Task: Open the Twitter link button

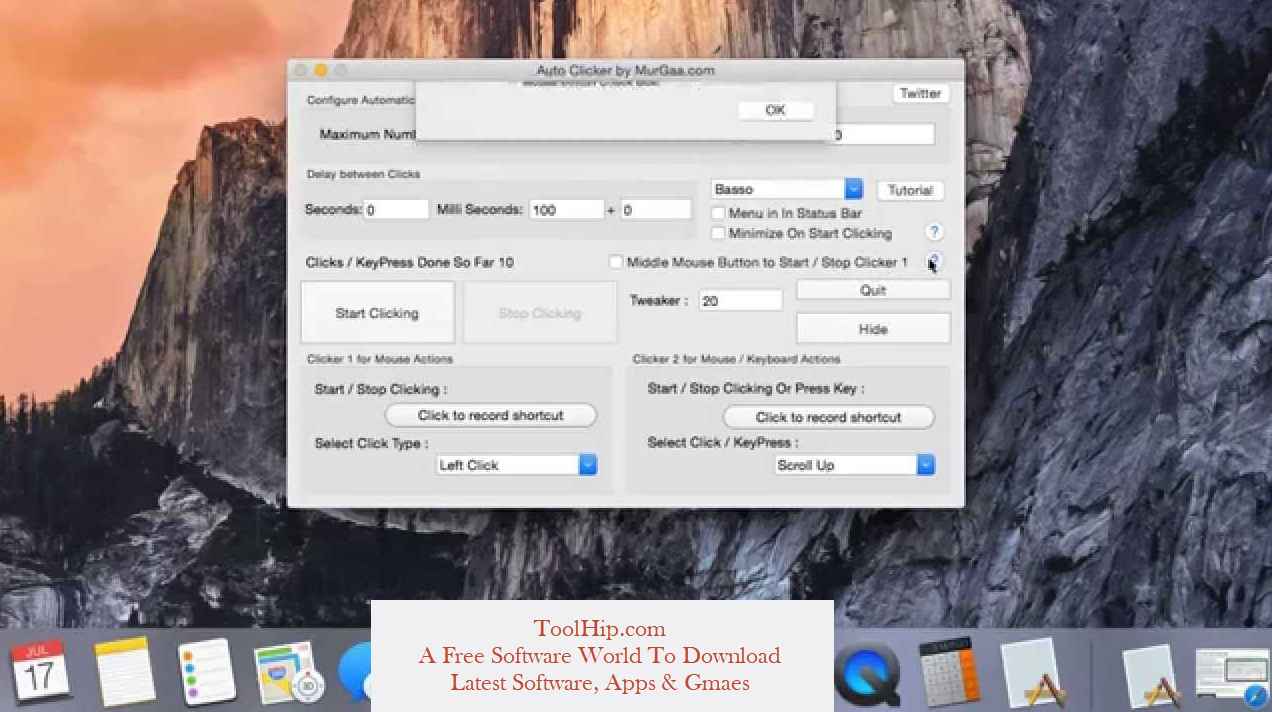Action: (x=920, y=93)
